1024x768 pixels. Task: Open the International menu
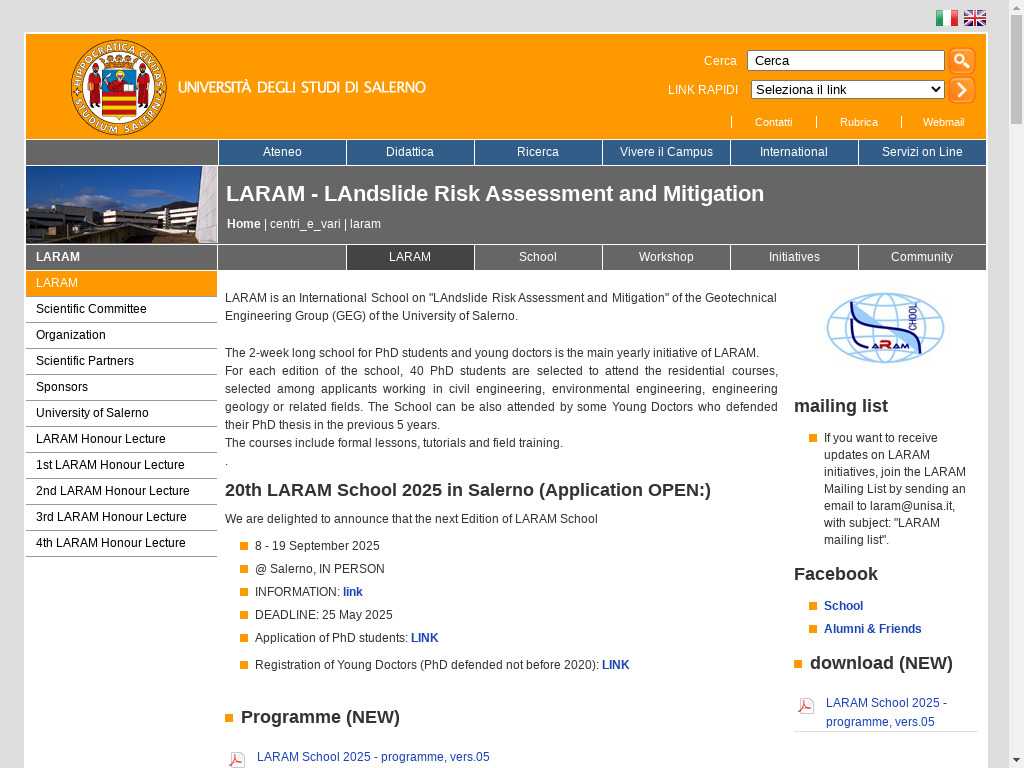(x=793, y=152)
